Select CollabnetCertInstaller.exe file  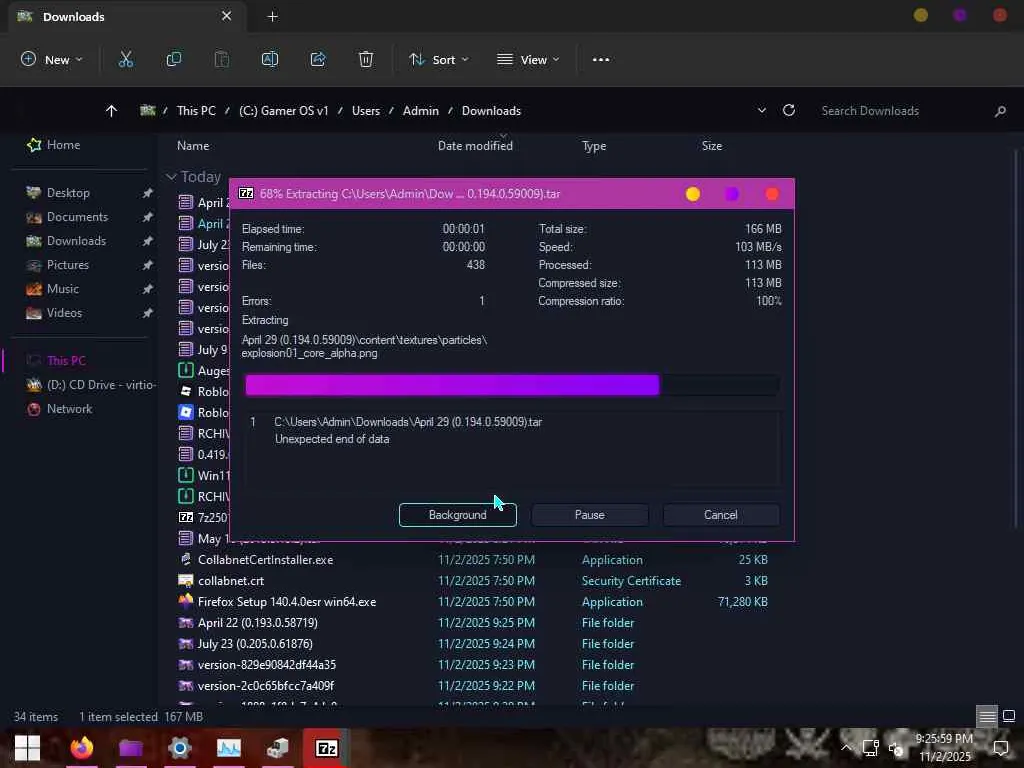(x=265, y=560)
